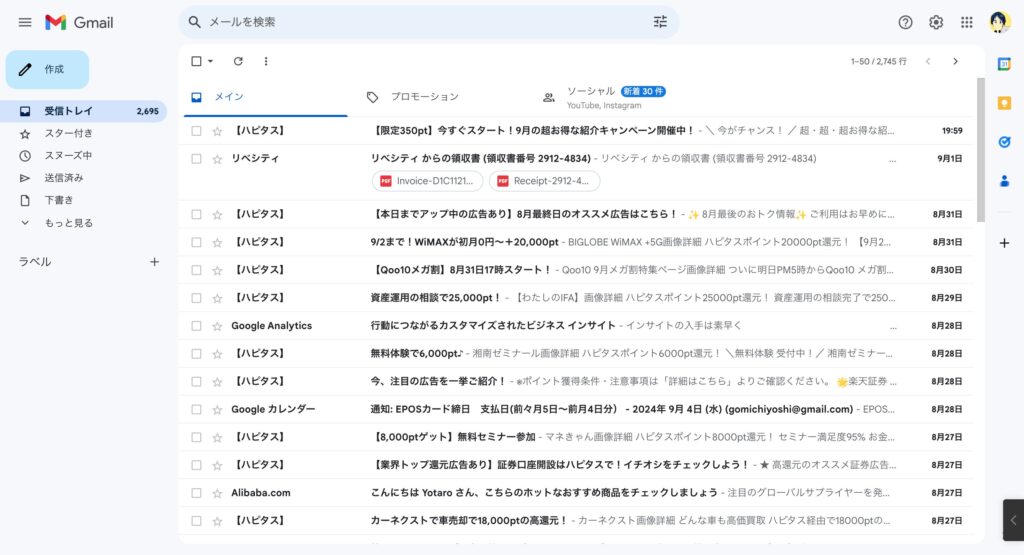Open the support help icon
Image resolution: width=1024 pixels, height=555 pixels.
(x=905, y=22)
